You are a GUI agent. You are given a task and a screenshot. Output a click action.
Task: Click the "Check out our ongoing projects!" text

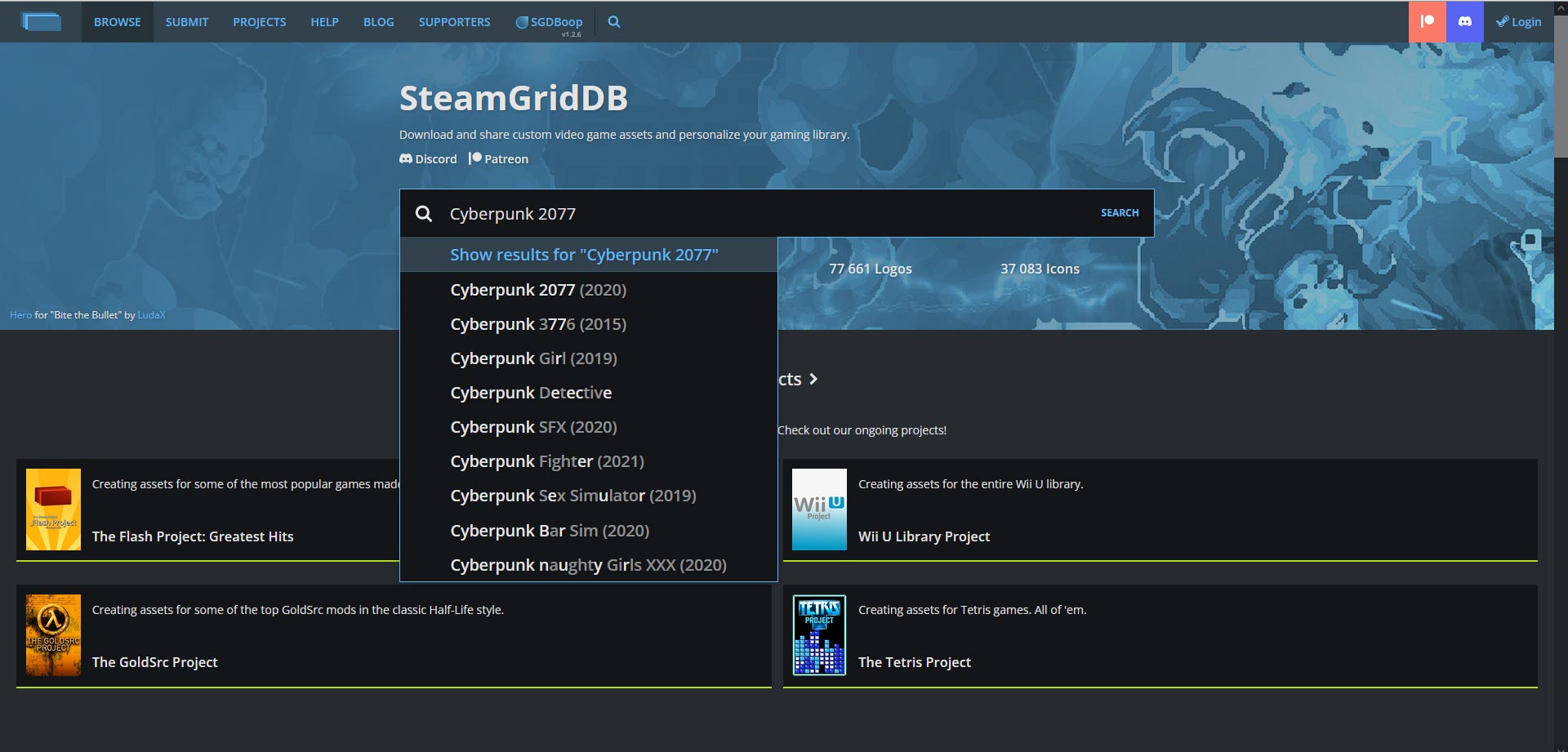(862, 430)
